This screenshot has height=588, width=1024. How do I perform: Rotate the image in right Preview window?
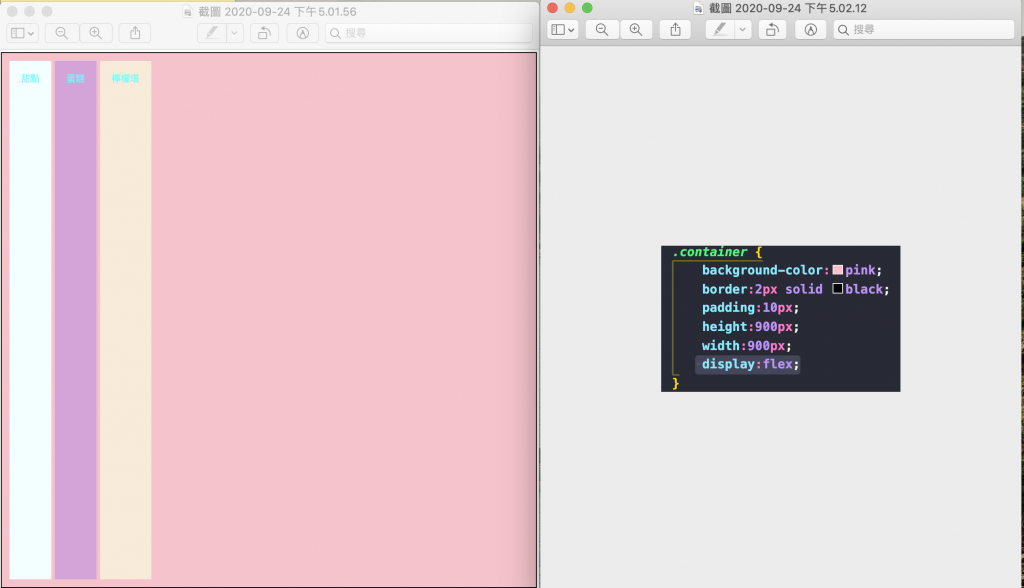point(773,29)
